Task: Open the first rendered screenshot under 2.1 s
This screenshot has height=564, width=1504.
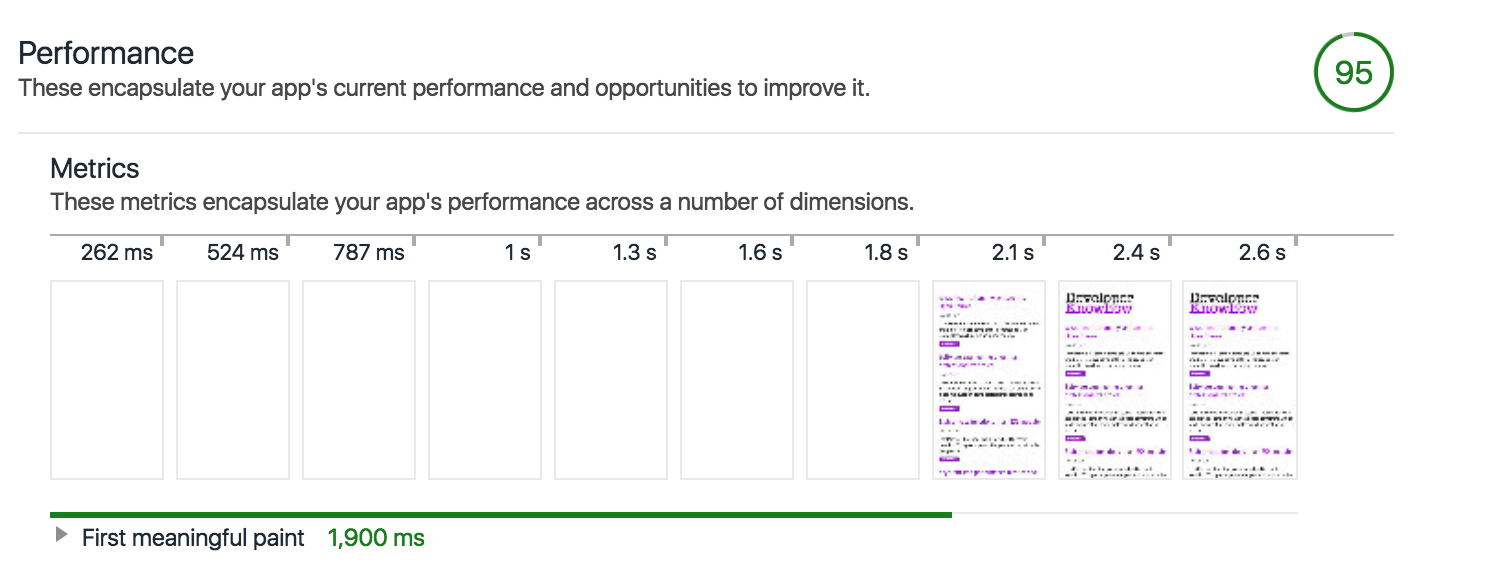Action: point(989,380)
